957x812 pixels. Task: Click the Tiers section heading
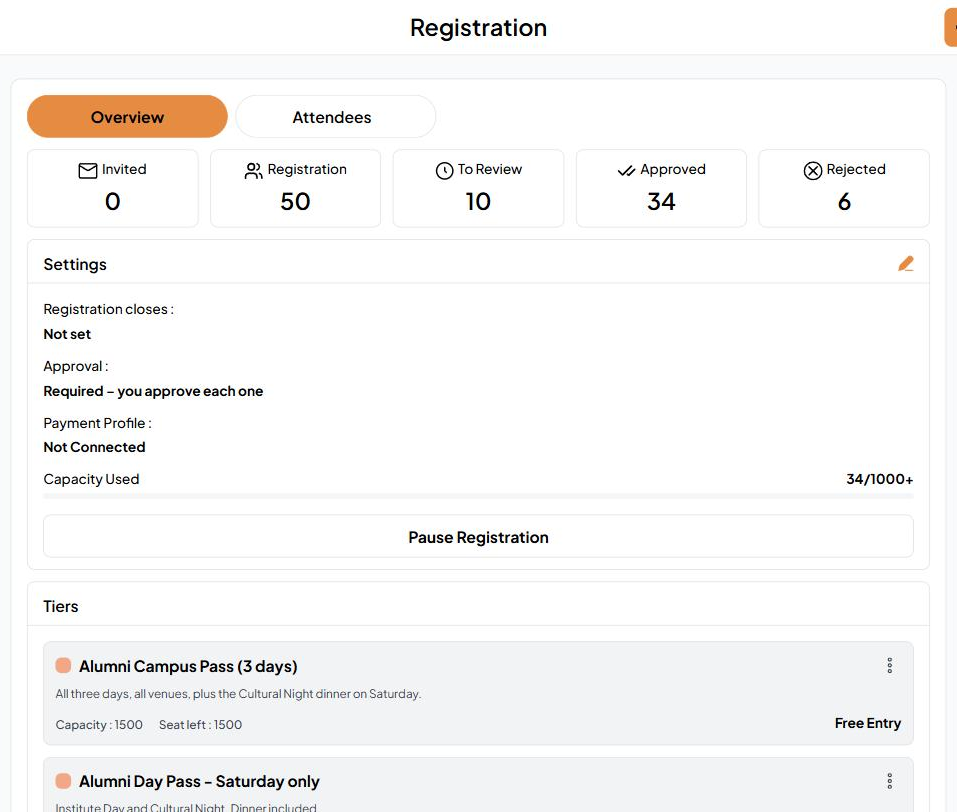[x=60, y=606]
